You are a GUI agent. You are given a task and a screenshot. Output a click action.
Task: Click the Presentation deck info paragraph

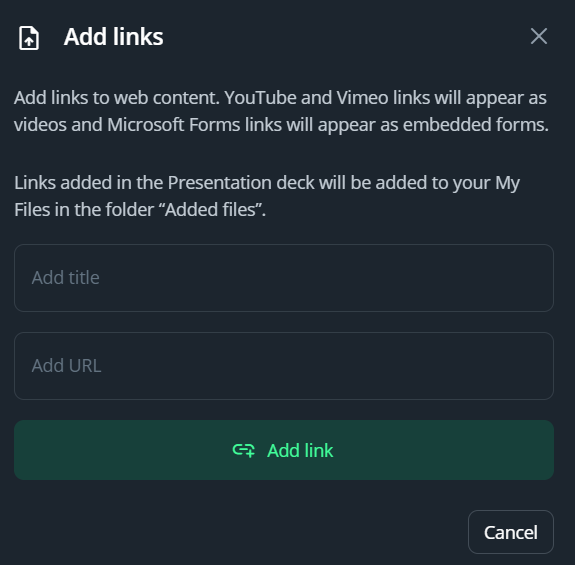[267, 196]
